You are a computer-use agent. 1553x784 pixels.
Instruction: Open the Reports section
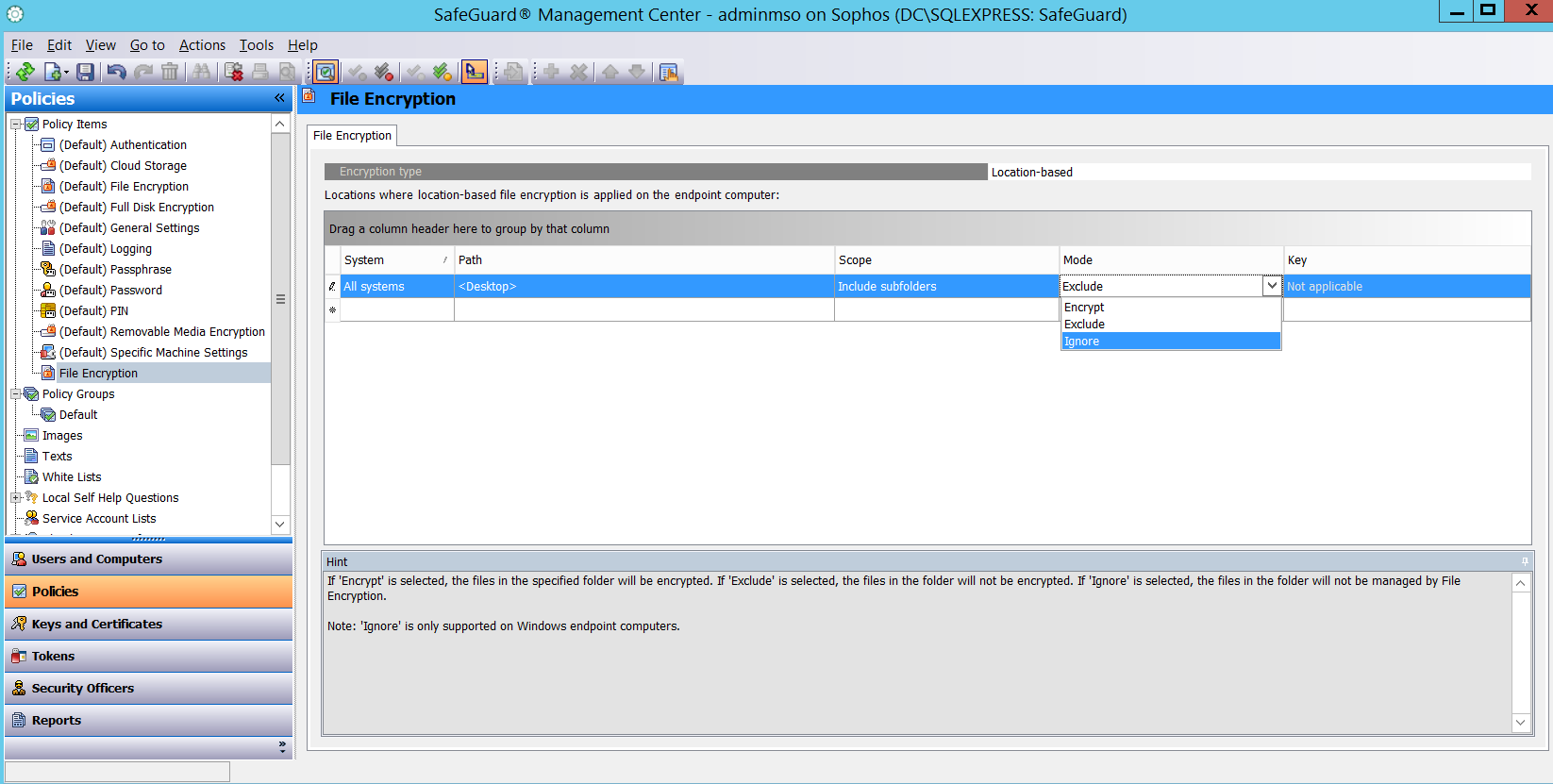(149, 721)
